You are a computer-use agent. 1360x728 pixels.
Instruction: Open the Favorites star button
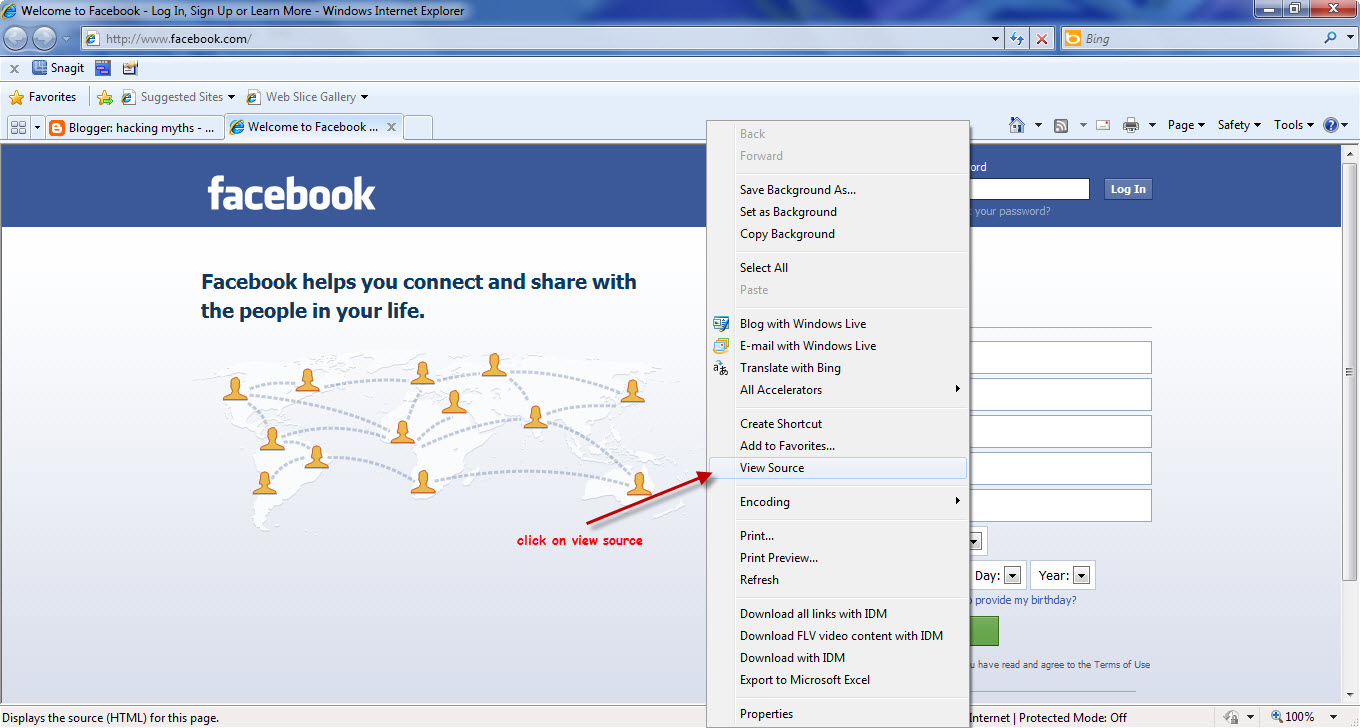click(x=42, y=97)
